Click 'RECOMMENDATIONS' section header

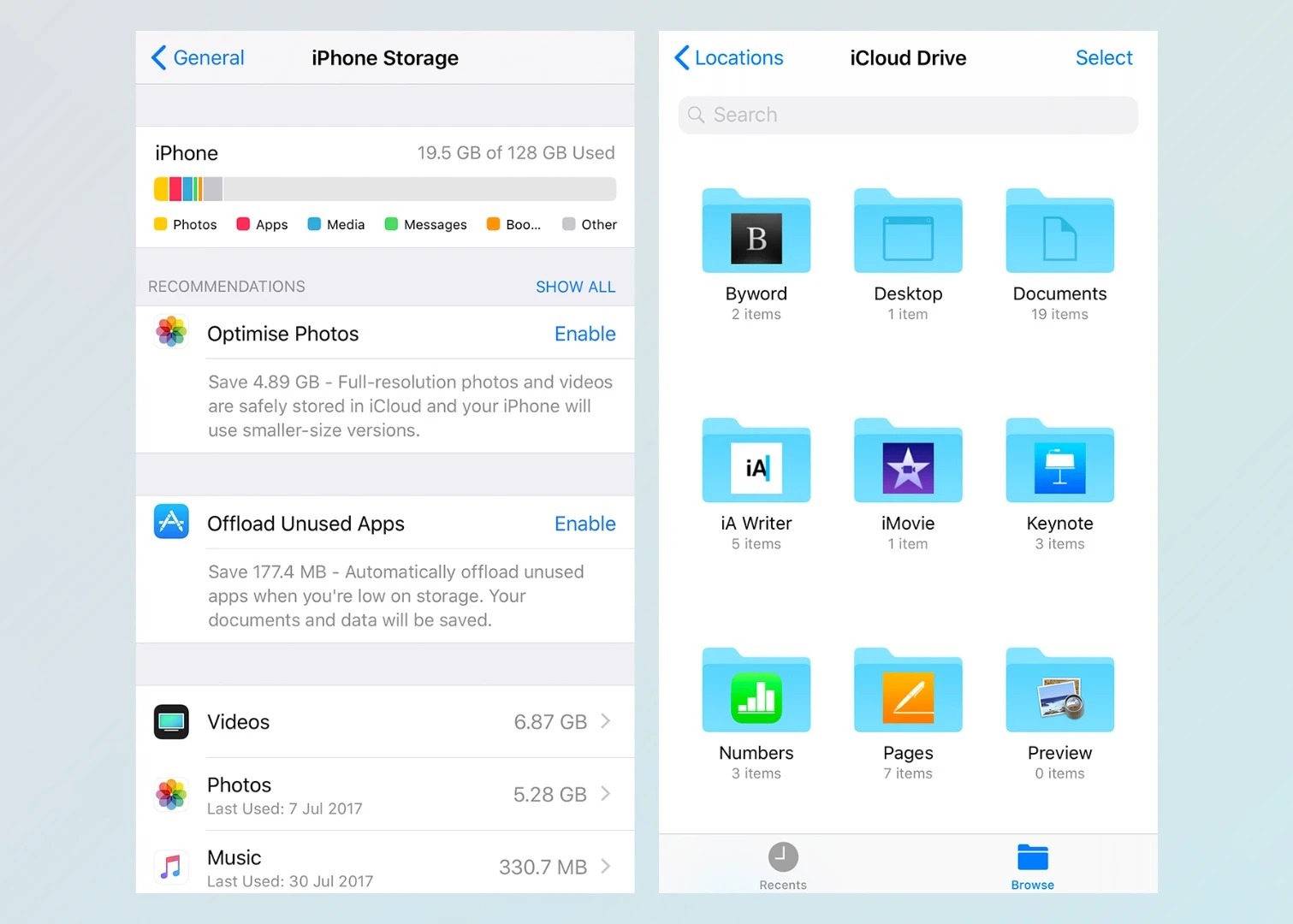click(227, 287)
